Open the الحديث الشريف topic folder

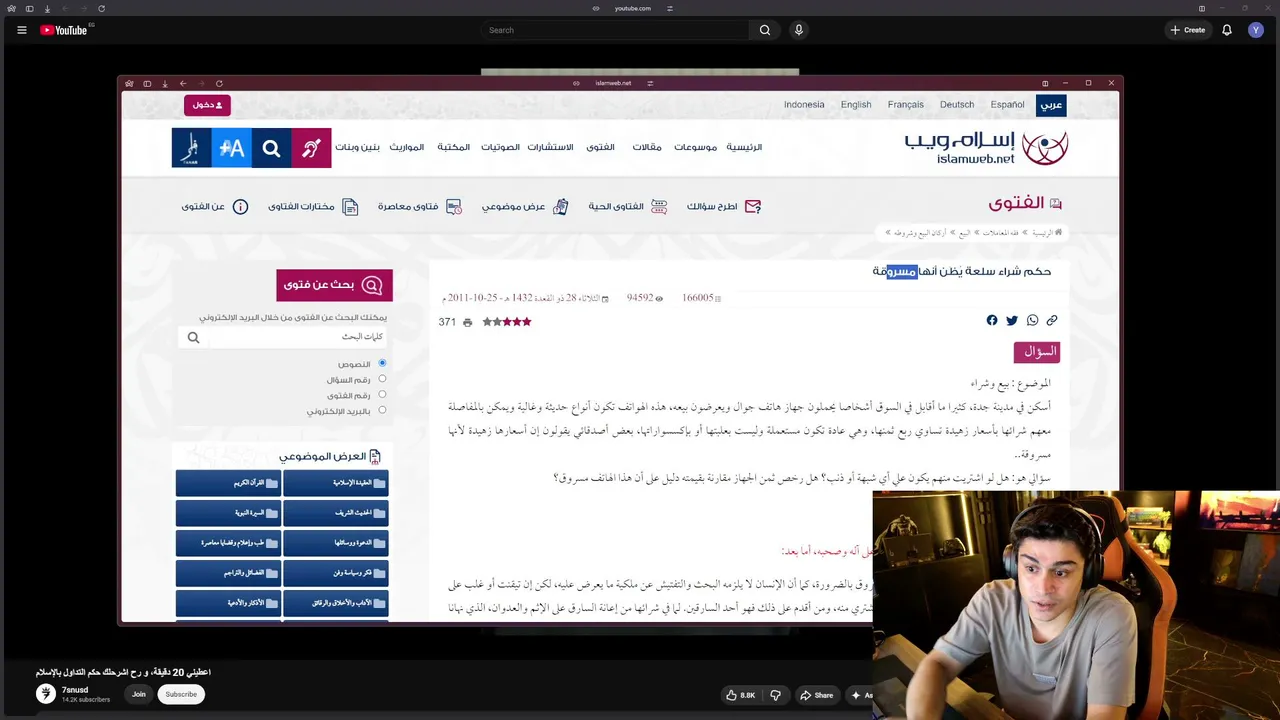tap(336, 513)
